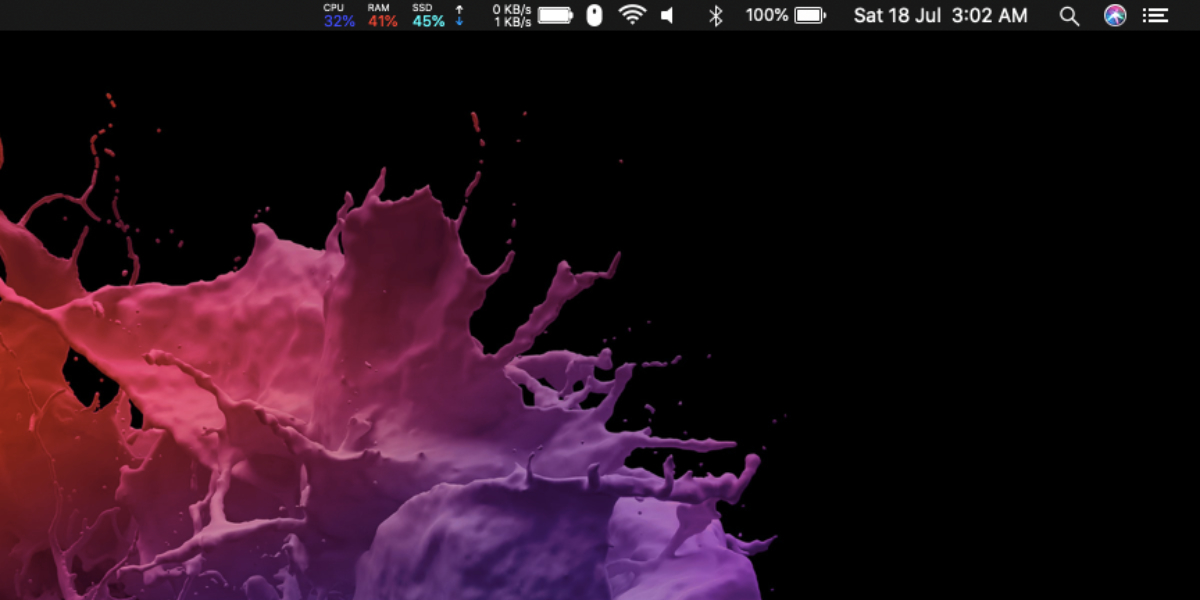
Task: Click the Magic Mouse status icon
Action: pos(594,15)
